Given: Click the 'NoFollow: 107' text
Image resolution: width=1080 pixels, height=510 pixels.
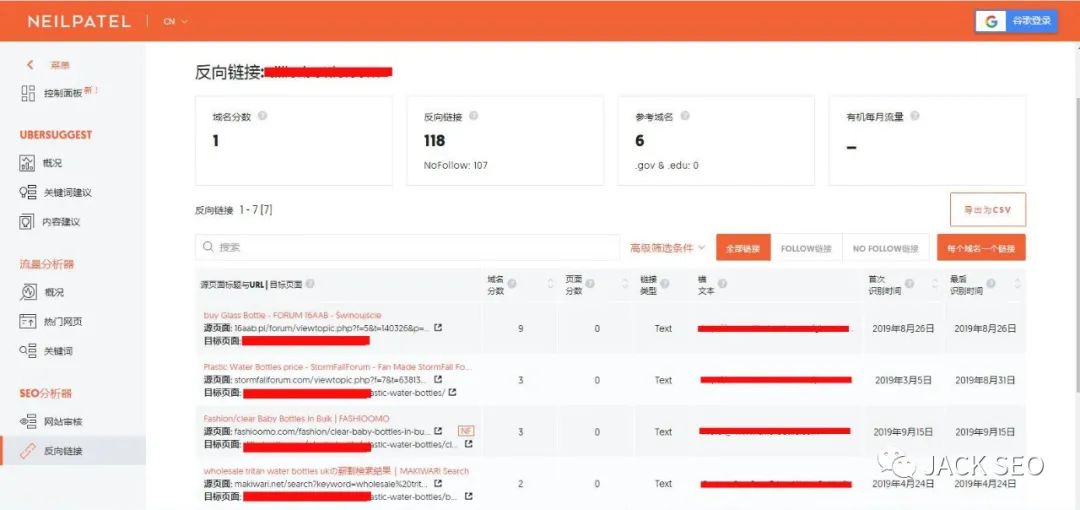Looking at the screenshot, I should tap(456, 165).
